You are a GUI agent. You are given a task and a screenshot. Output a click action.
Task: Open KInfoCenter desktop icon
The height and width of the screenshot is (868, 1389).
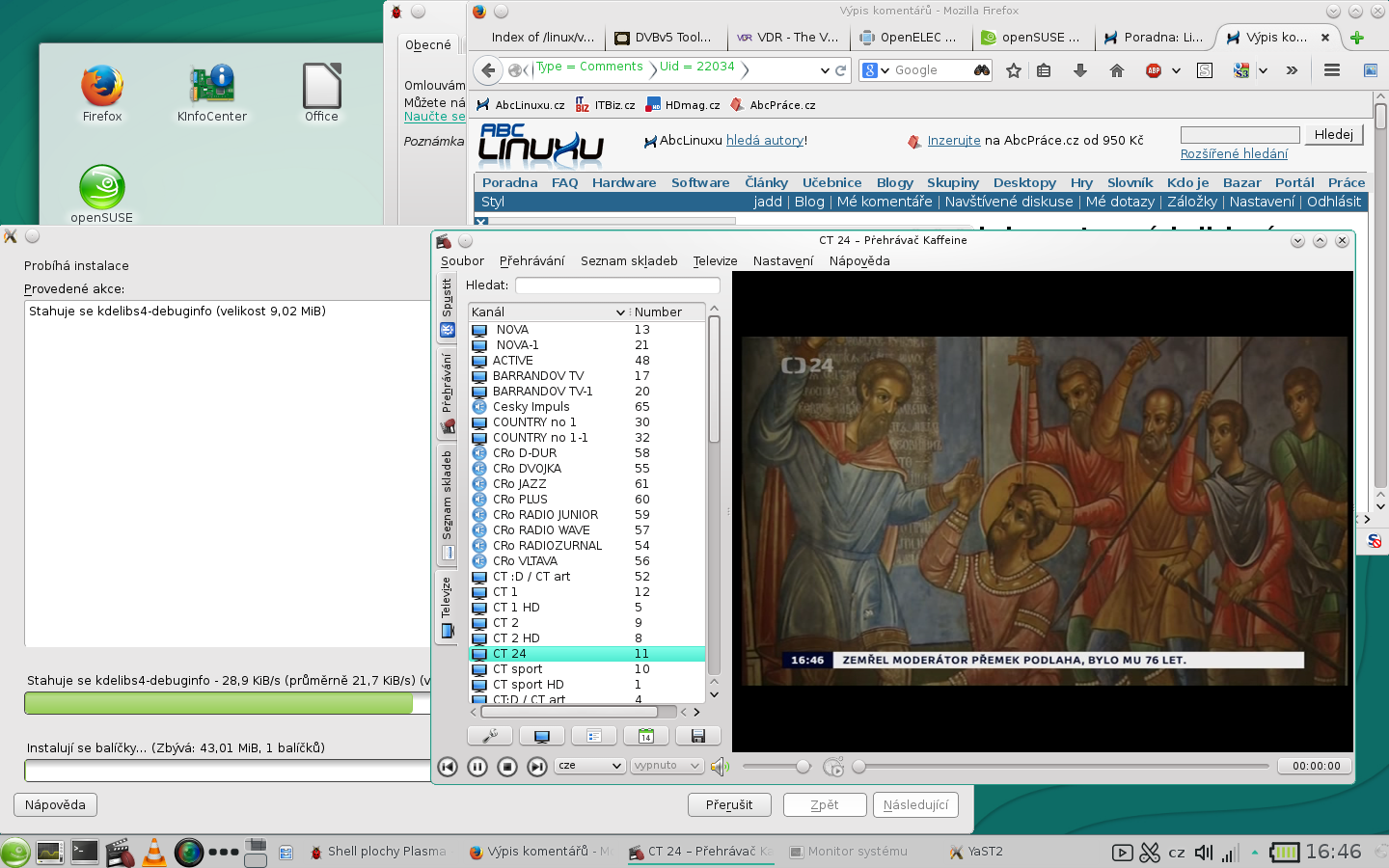212,93
